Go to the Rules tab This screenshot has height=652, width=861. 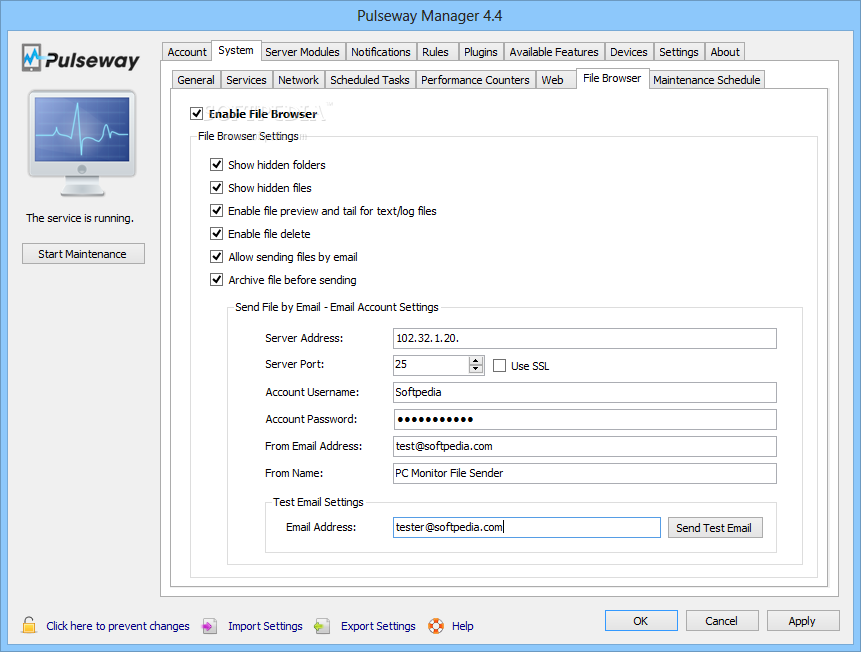tap(435, 52)
